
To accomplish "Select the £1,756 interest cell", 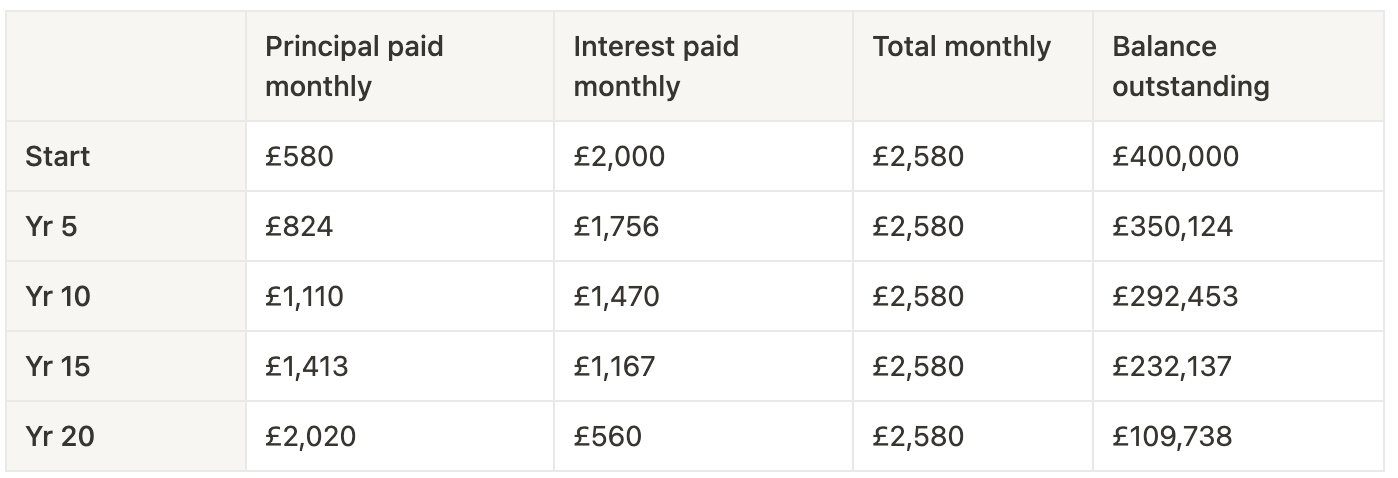I will click(x=703, y=227).
